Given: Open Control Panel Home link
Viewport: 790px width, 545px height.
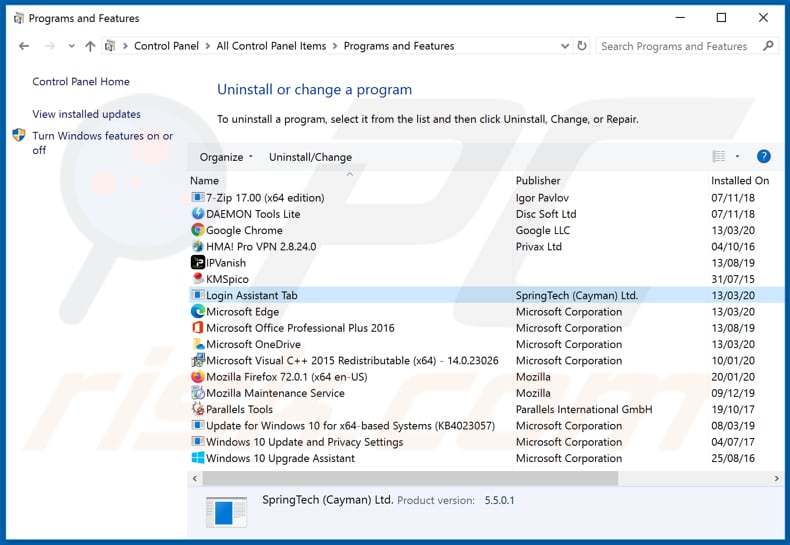Looking at the screenshot, I should coord(81,82).
